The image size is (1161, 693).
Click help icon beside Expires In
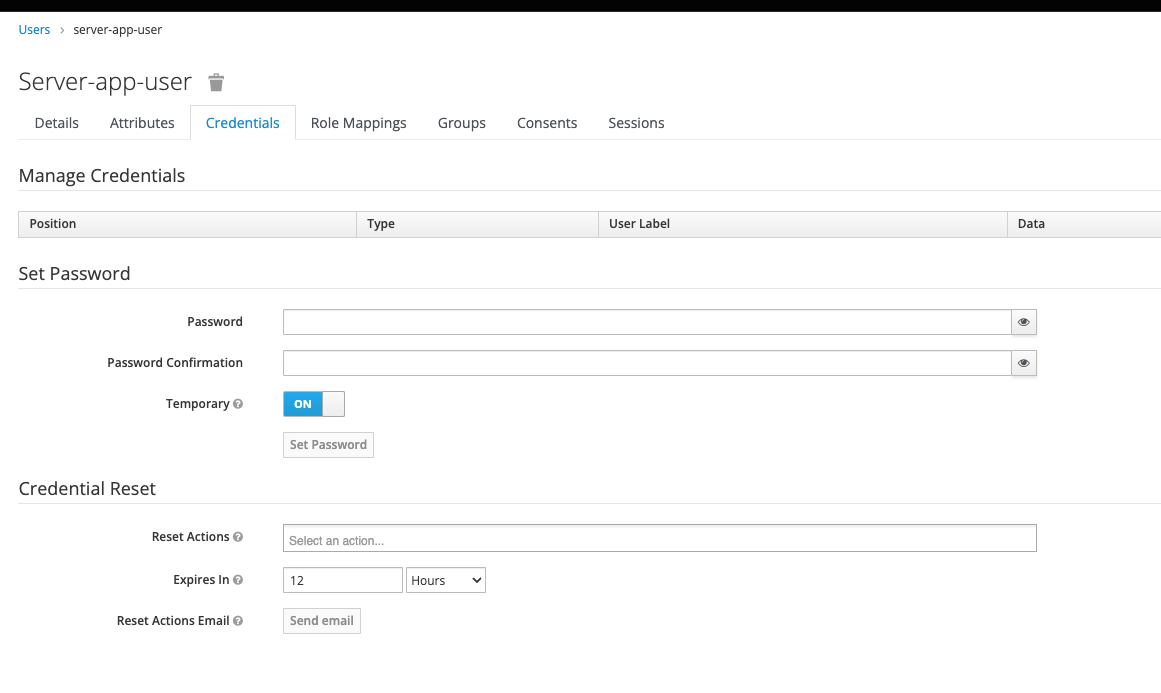[x=238, y=580]
